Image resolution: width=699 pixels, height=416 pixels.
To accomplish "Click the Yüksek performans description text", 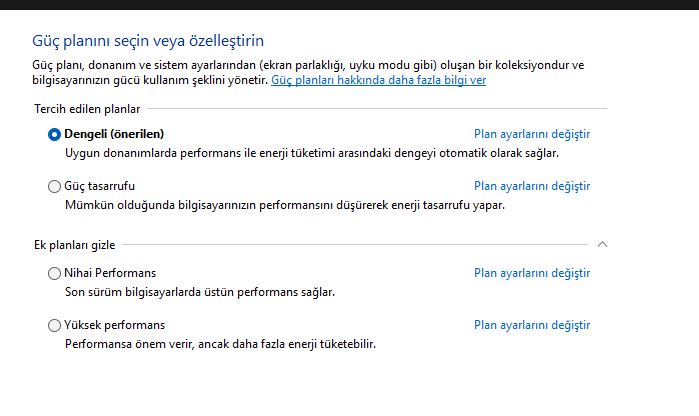I will [220, 344].
